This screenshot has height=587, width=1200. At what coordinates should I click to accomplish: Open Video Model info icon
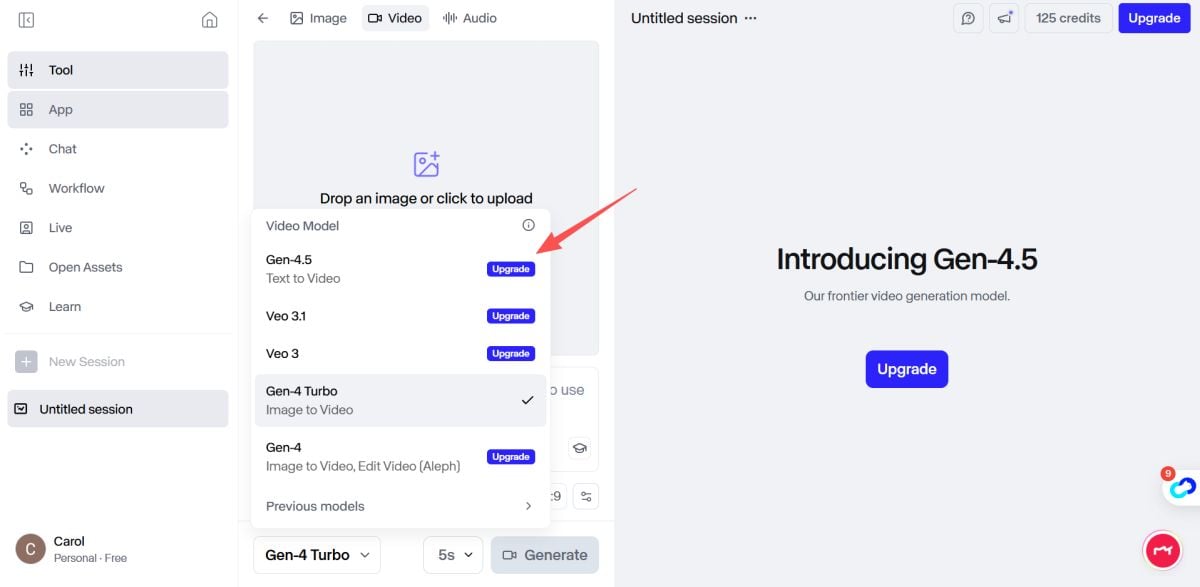click(x=528, y=225)
